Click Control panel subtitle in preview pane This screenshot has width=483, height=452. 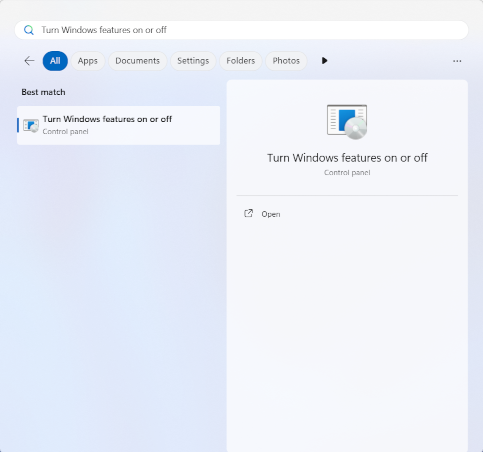coord(347,173)
